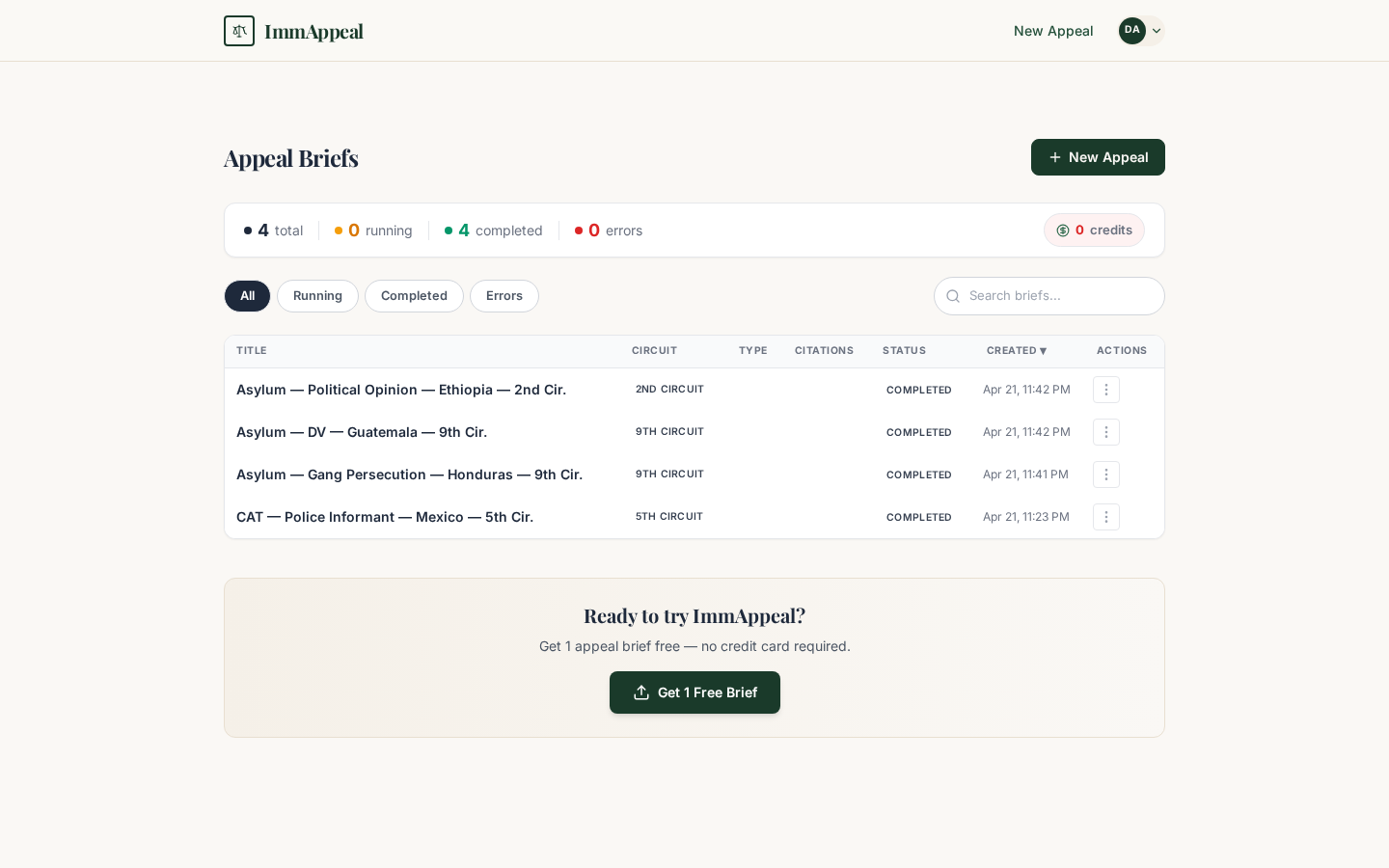Open the 0 credits badge
The width and height of the screenshot is (1389, 868).
pos(1094,231)
